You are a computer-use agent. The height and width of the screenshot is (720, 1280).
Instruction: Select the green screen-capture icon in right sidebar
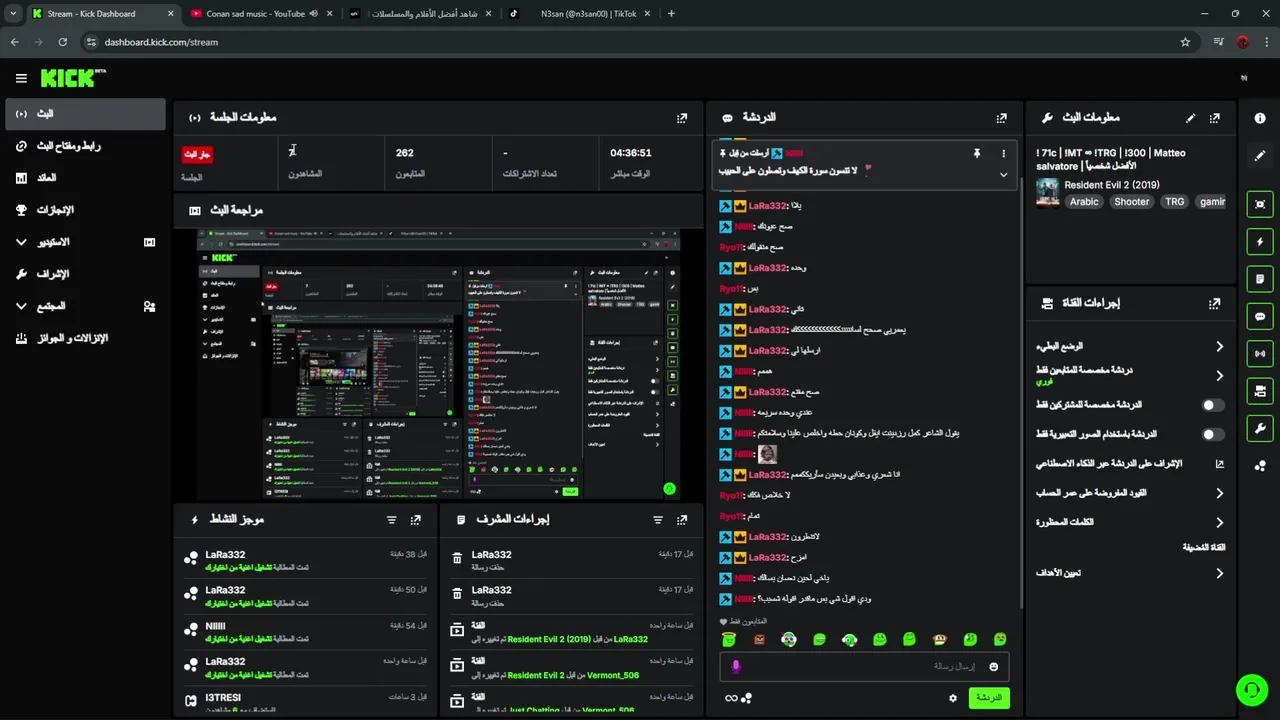click(x=1260, y=204)
